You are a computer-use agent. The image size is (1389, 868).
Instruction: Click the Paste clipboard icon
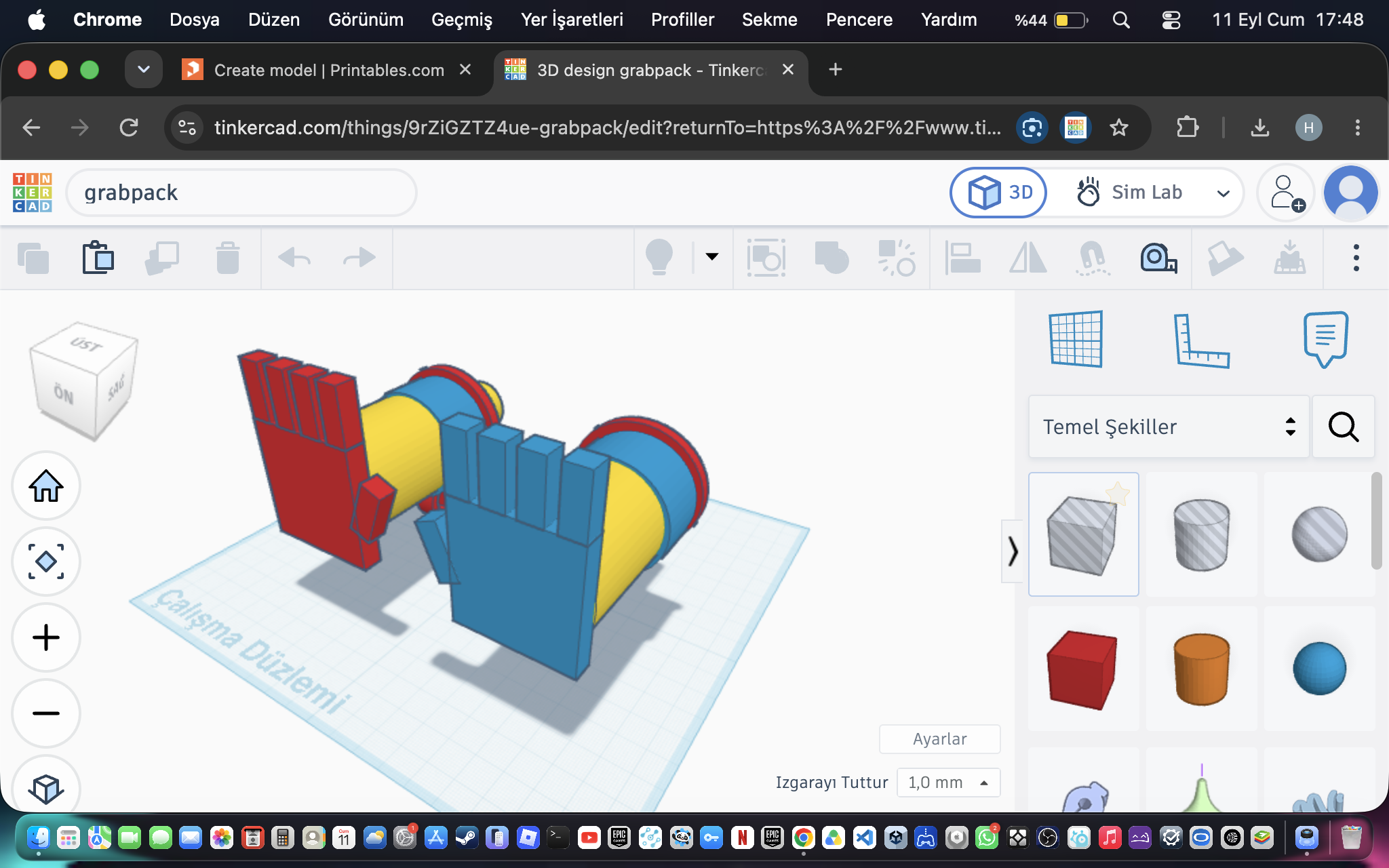pos(98,258)
